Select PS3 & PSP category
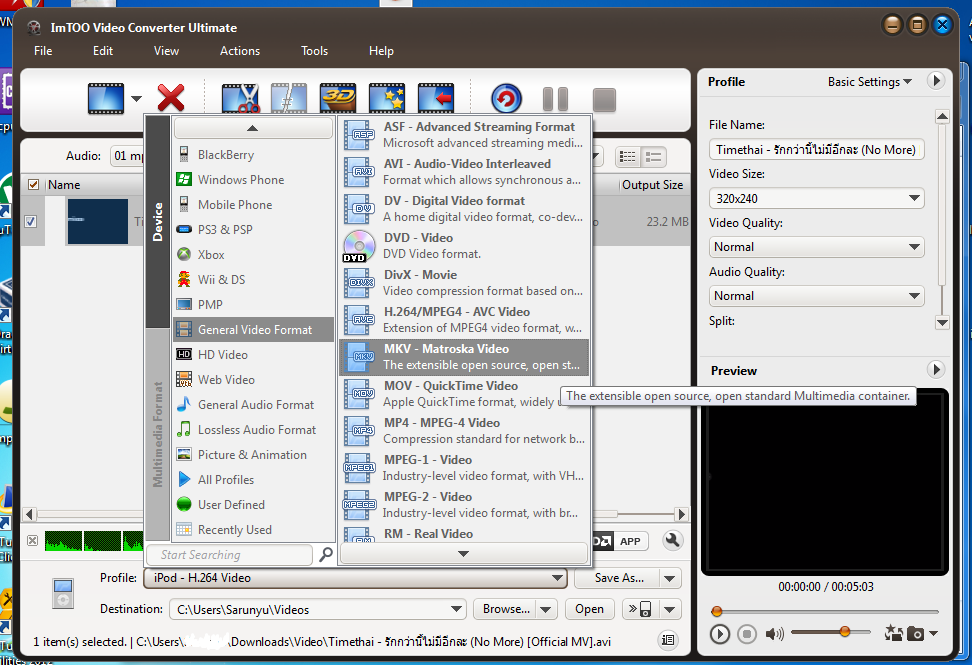The height and width of the screenshot is (665, 972). pyautogui.click(x=253, y=229)
